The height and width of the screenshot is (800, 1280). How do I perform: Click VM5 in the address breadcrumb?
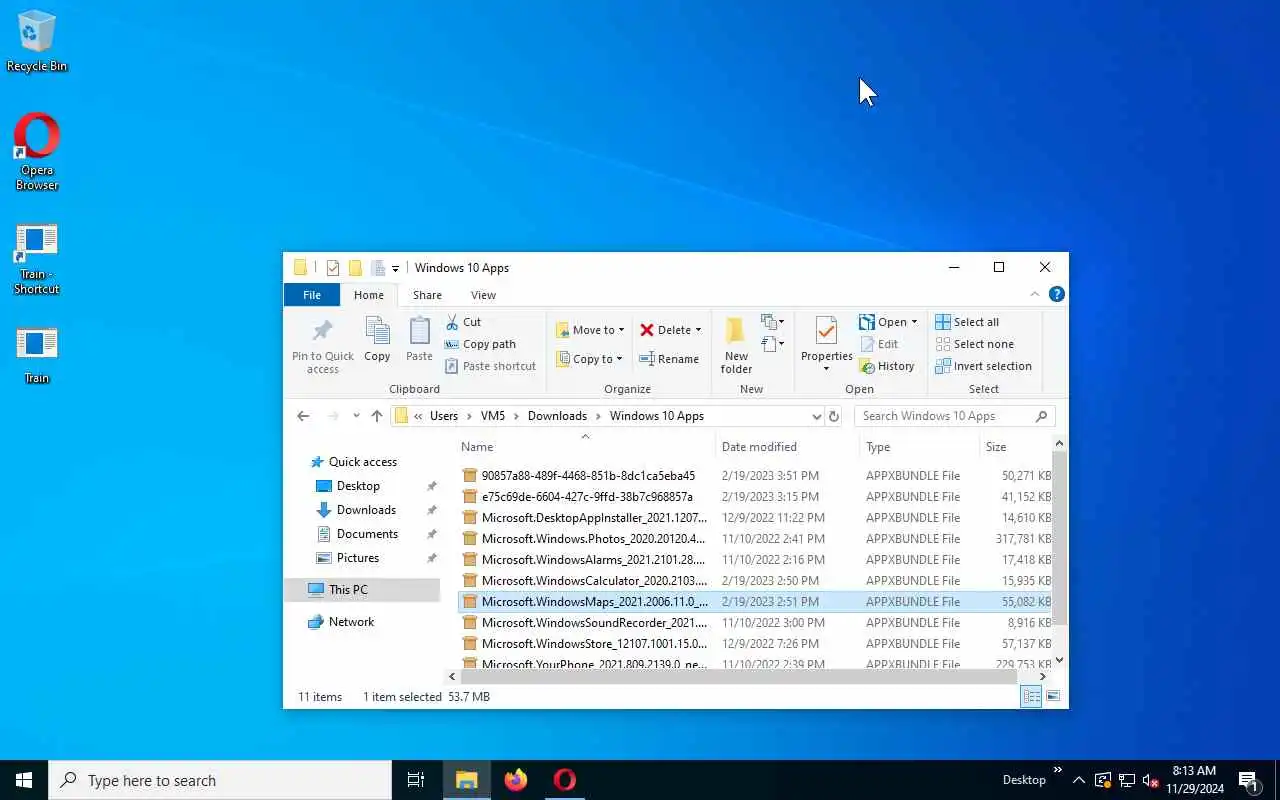tap(493, 416)
